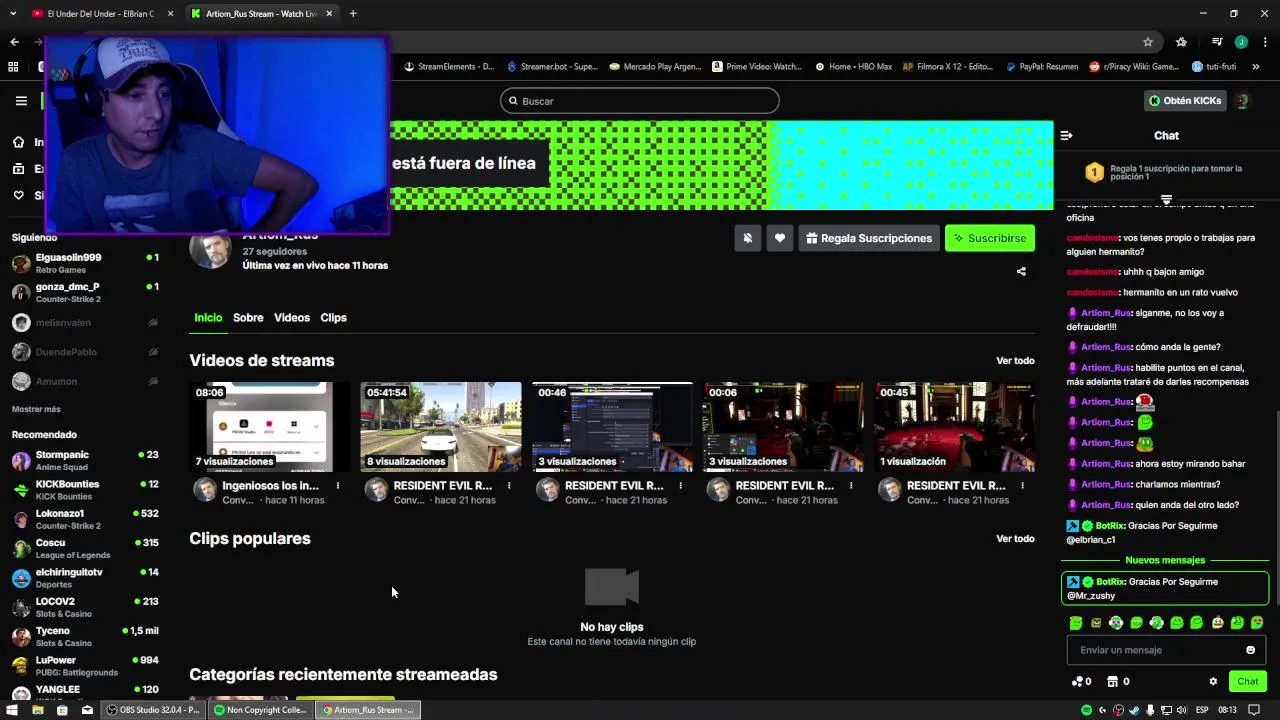
Task: Switch to the Sobre channel tab
Action: (x=248, y=318)
